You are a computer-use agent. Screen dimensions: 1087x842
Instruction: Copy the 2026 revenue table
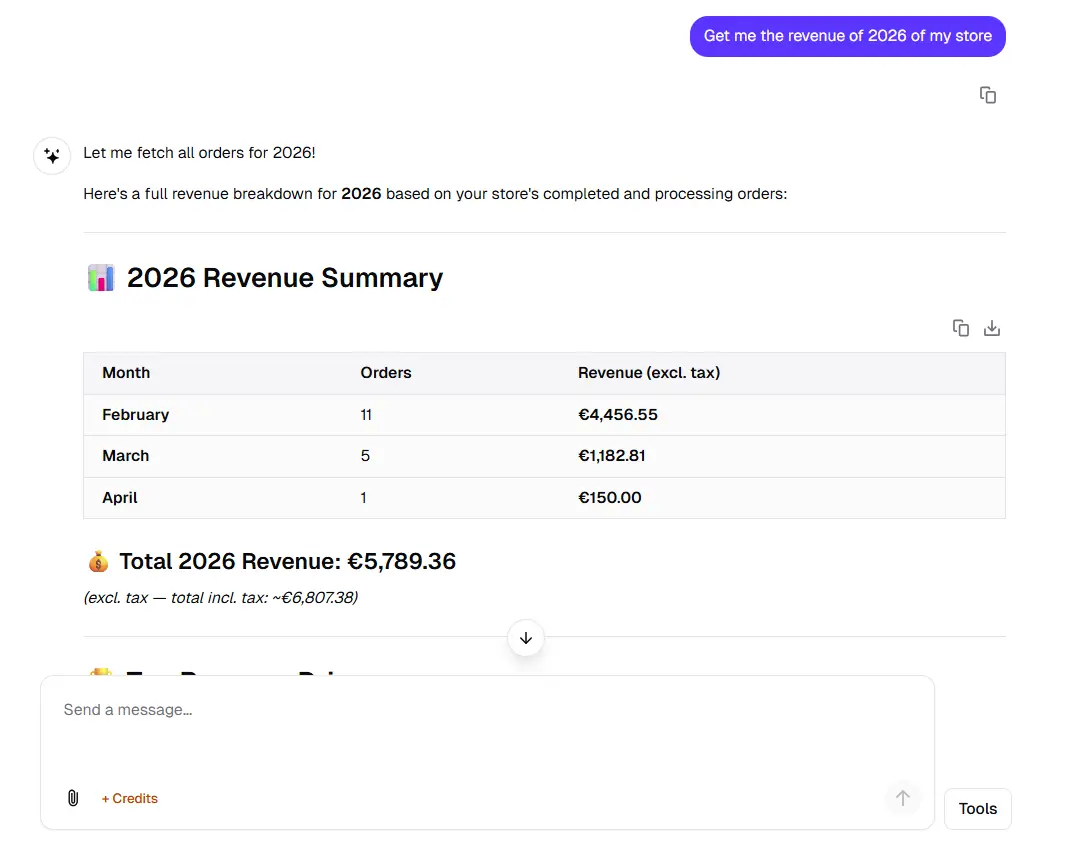(960, 328)
